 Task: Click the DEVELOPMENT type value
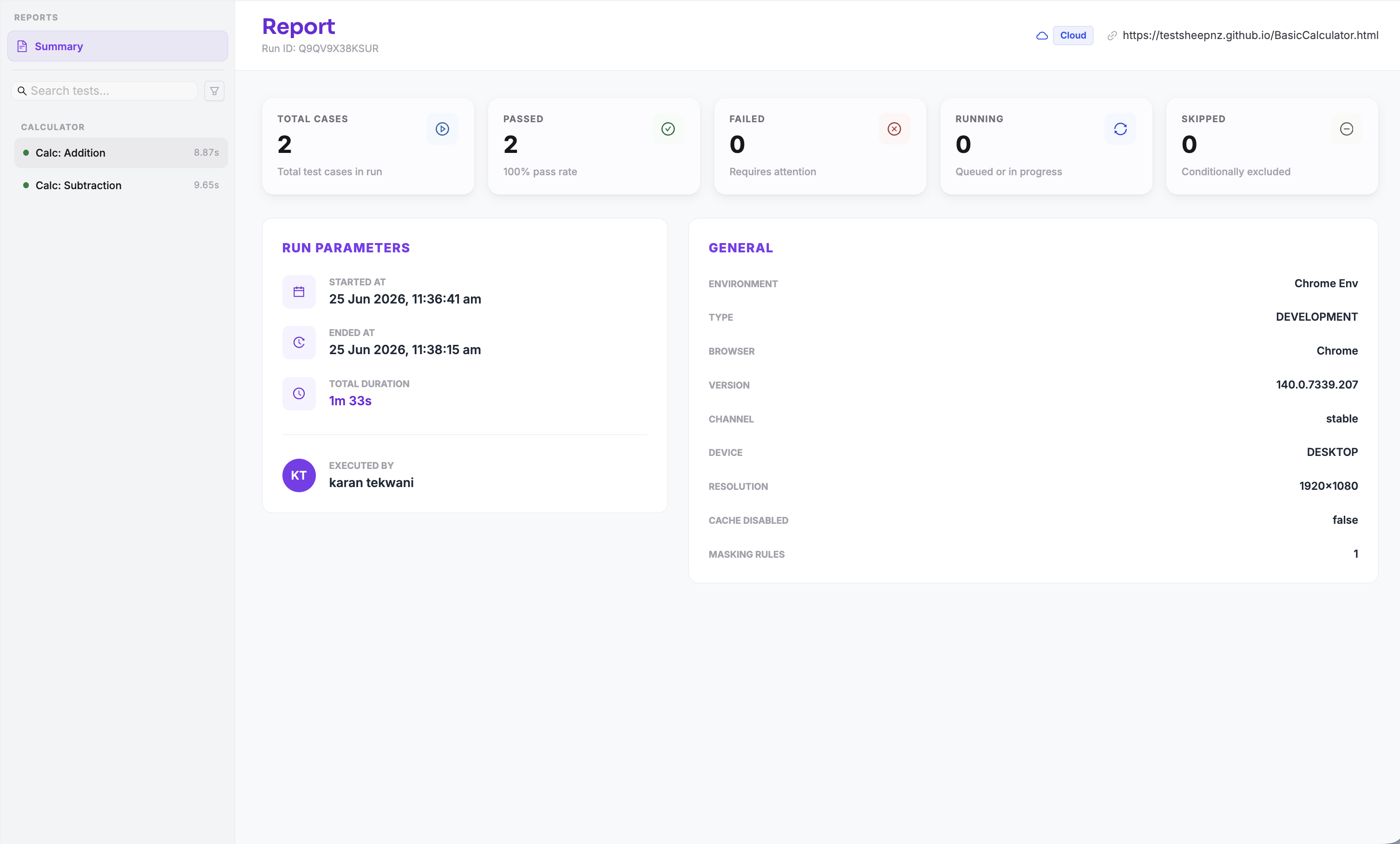(x=1317, y=317)
